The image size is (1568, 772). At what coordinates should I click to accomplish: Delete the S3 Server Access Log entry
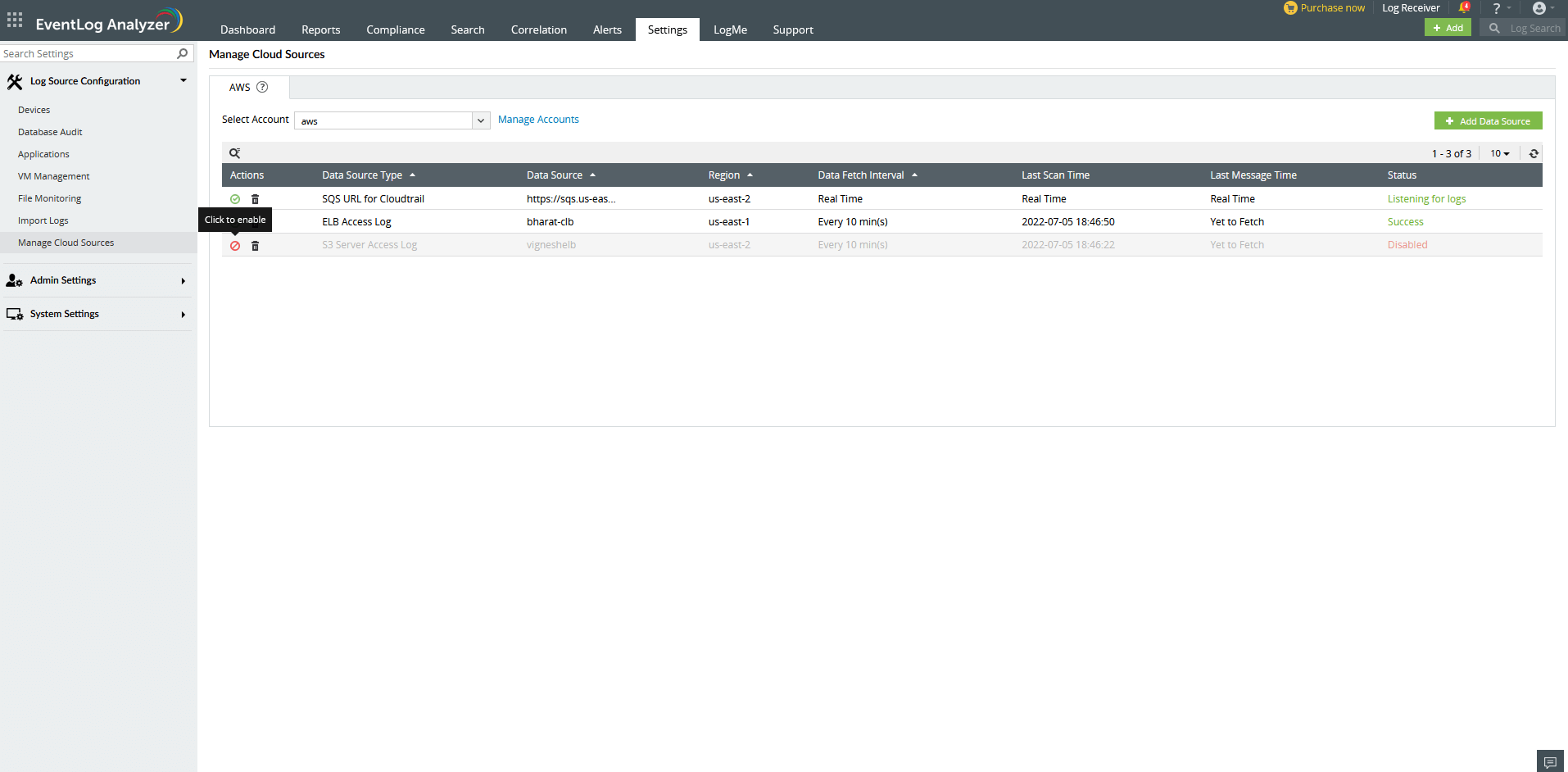tap(255, 245)
